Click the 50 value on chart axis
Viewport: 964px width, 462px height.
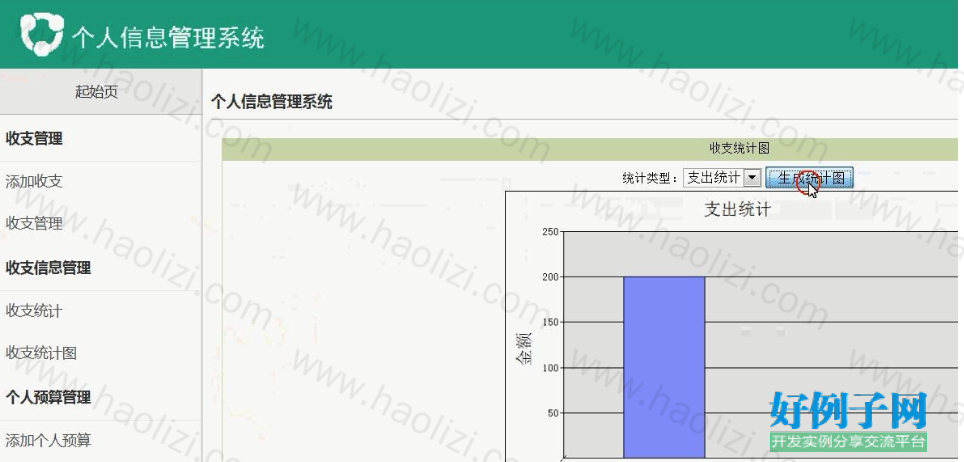coord(553,413)
